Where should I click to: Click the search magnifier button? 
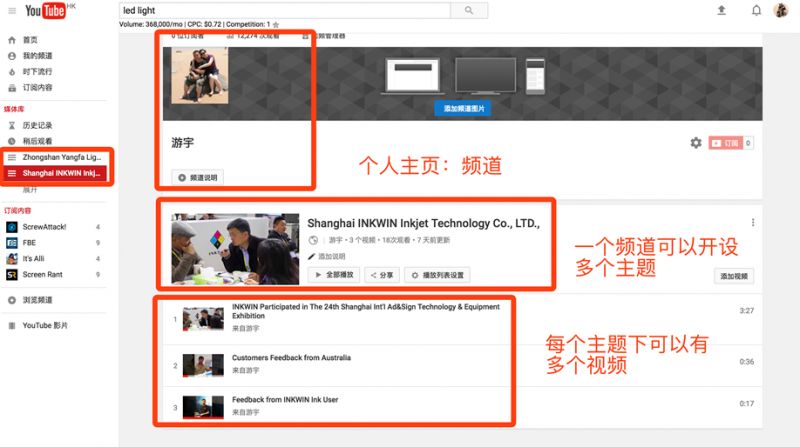[469, 10]
